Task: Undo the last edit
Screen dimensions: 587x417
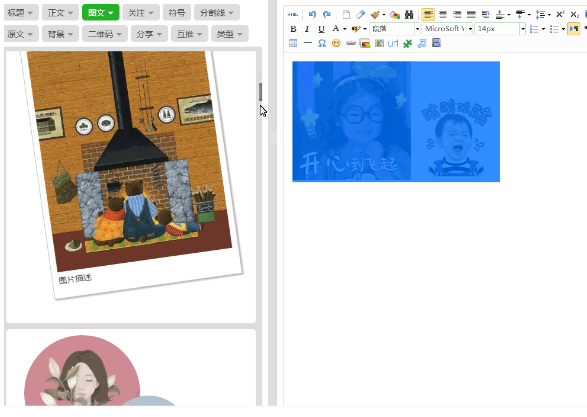Action: coord(312,14)
